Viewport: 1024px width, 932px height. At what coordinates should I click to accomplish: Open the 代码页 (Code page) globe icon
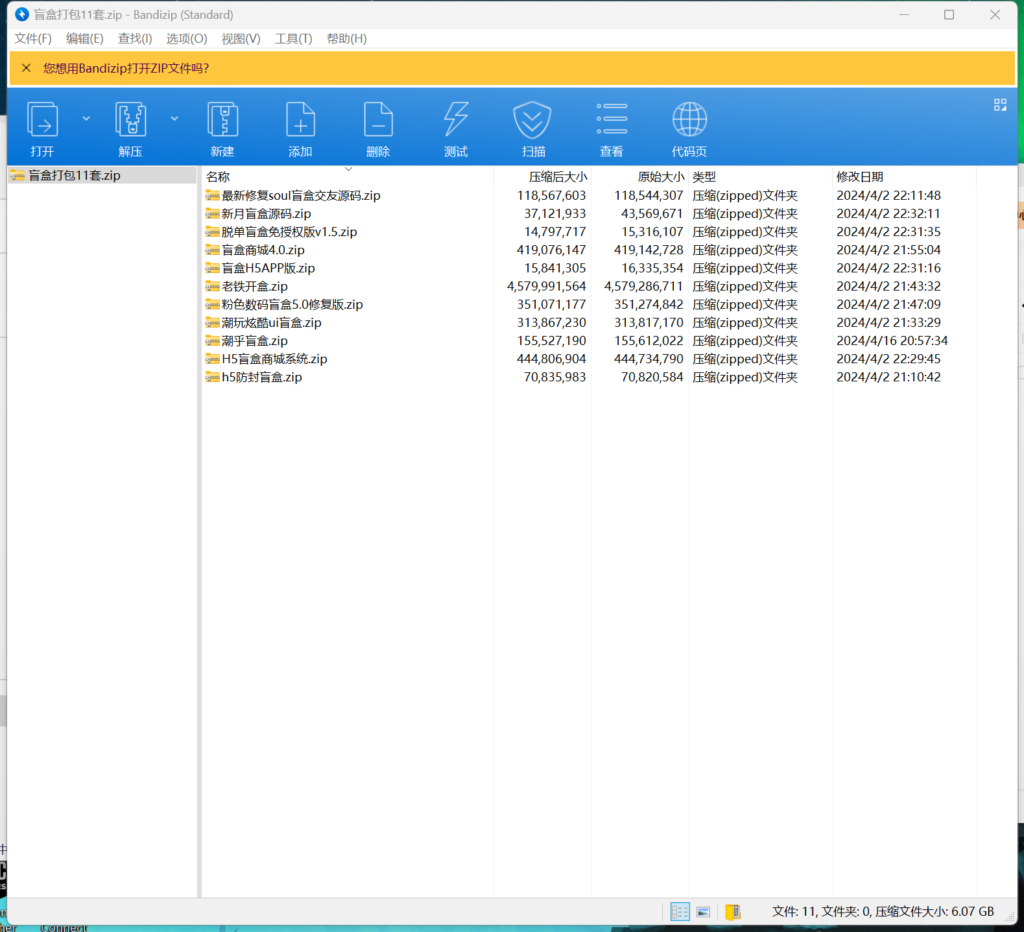[689, 120]
